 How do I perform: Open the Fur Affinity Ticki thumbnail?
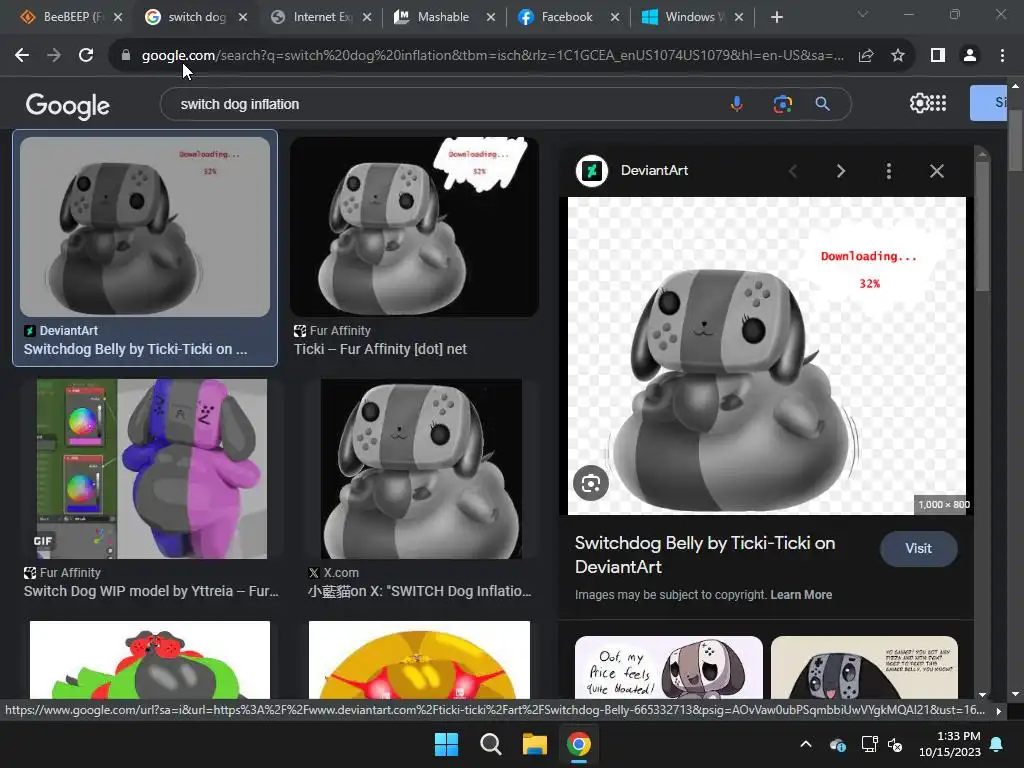pyautogui.click(x=415, y=227)
